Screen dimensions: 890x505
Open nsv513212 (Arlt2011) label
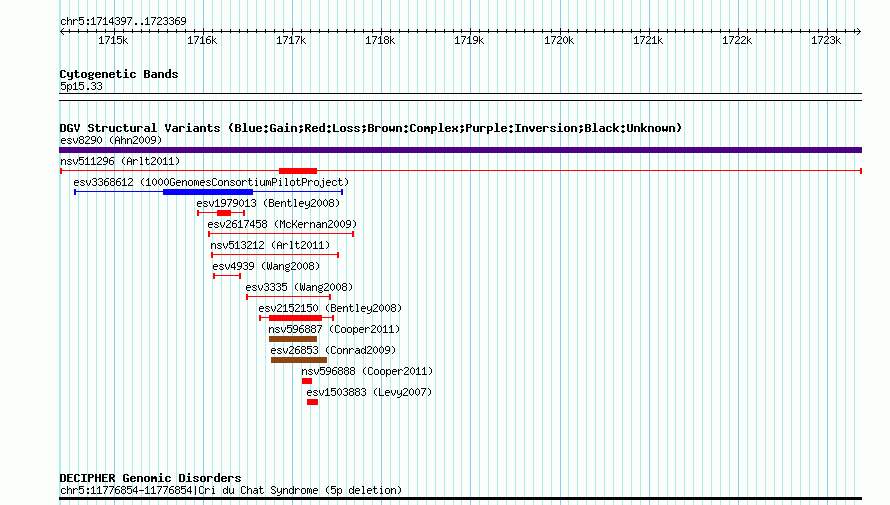270,245
